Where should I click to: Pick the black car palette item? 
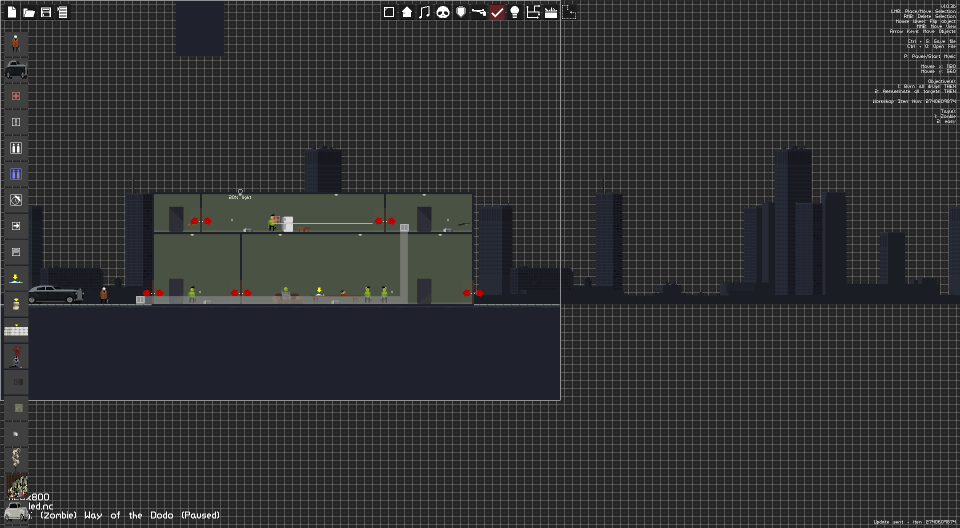16,69
